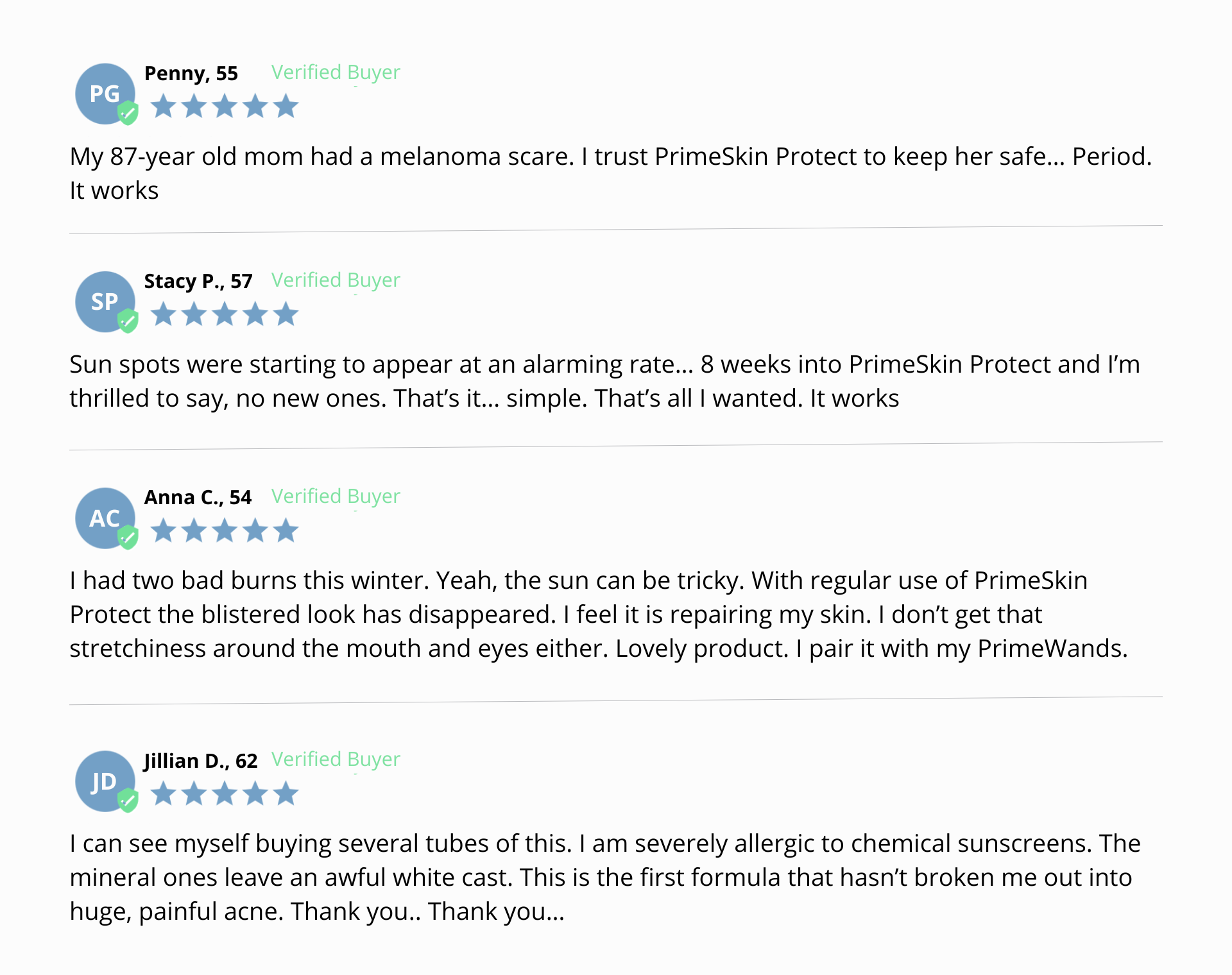Click Anna's AC avatar circle

tap(103, 517)
